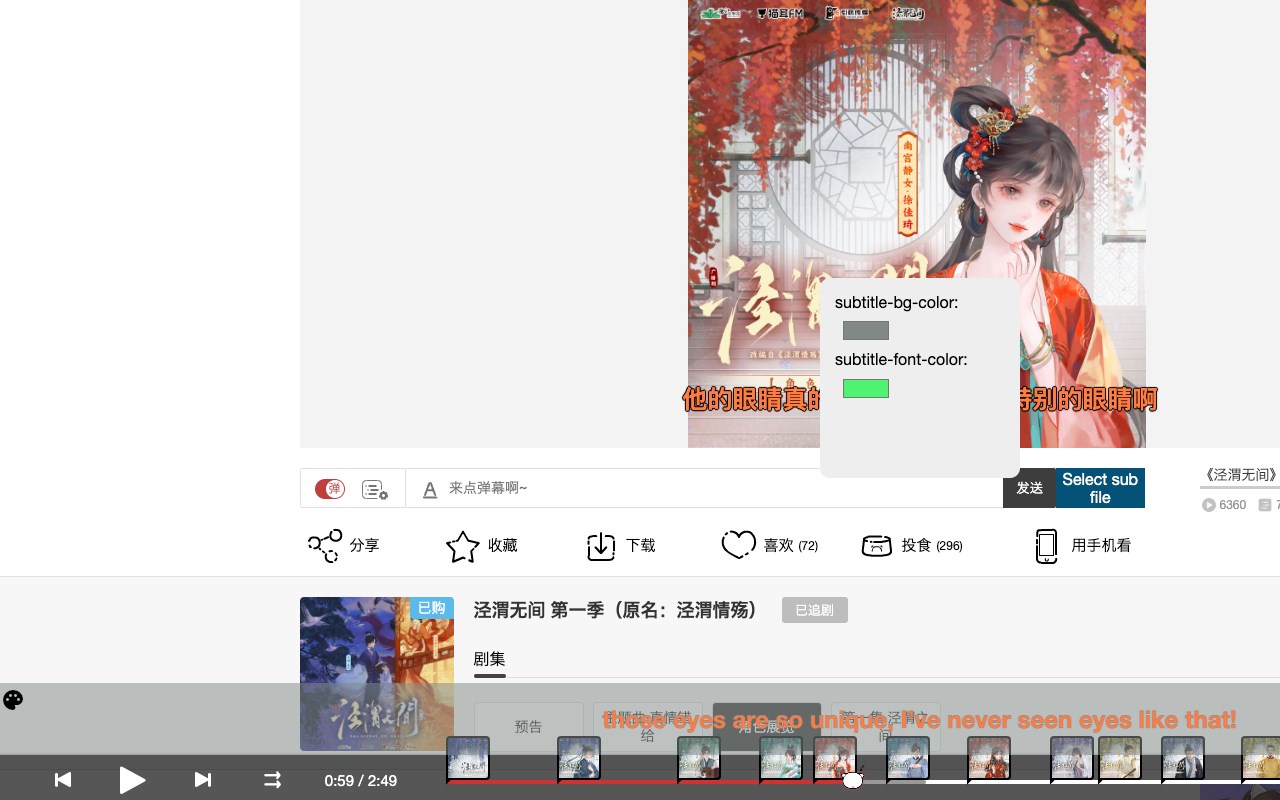
Task: Click the 0:59 / 2:49 time display
Action: pos(361,780)
